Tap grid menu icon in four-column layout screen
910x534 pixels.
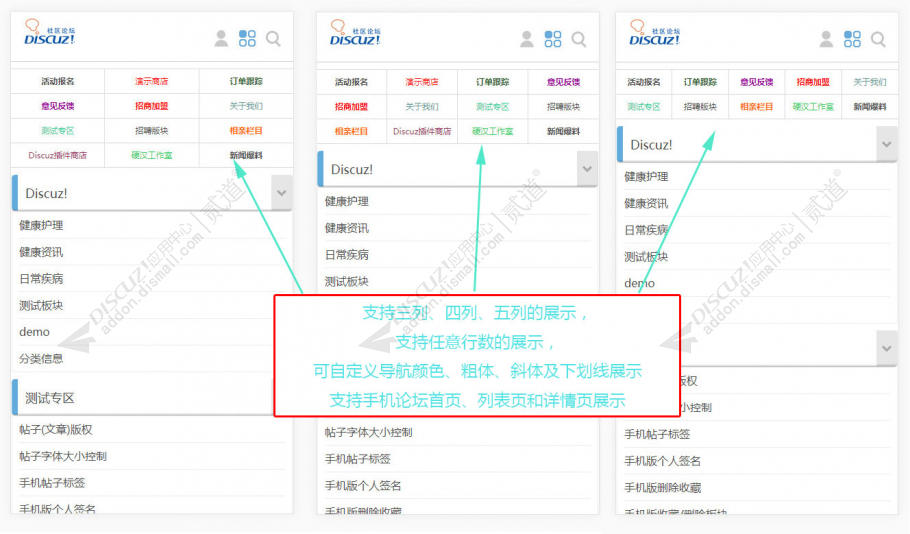pos(553,39)
